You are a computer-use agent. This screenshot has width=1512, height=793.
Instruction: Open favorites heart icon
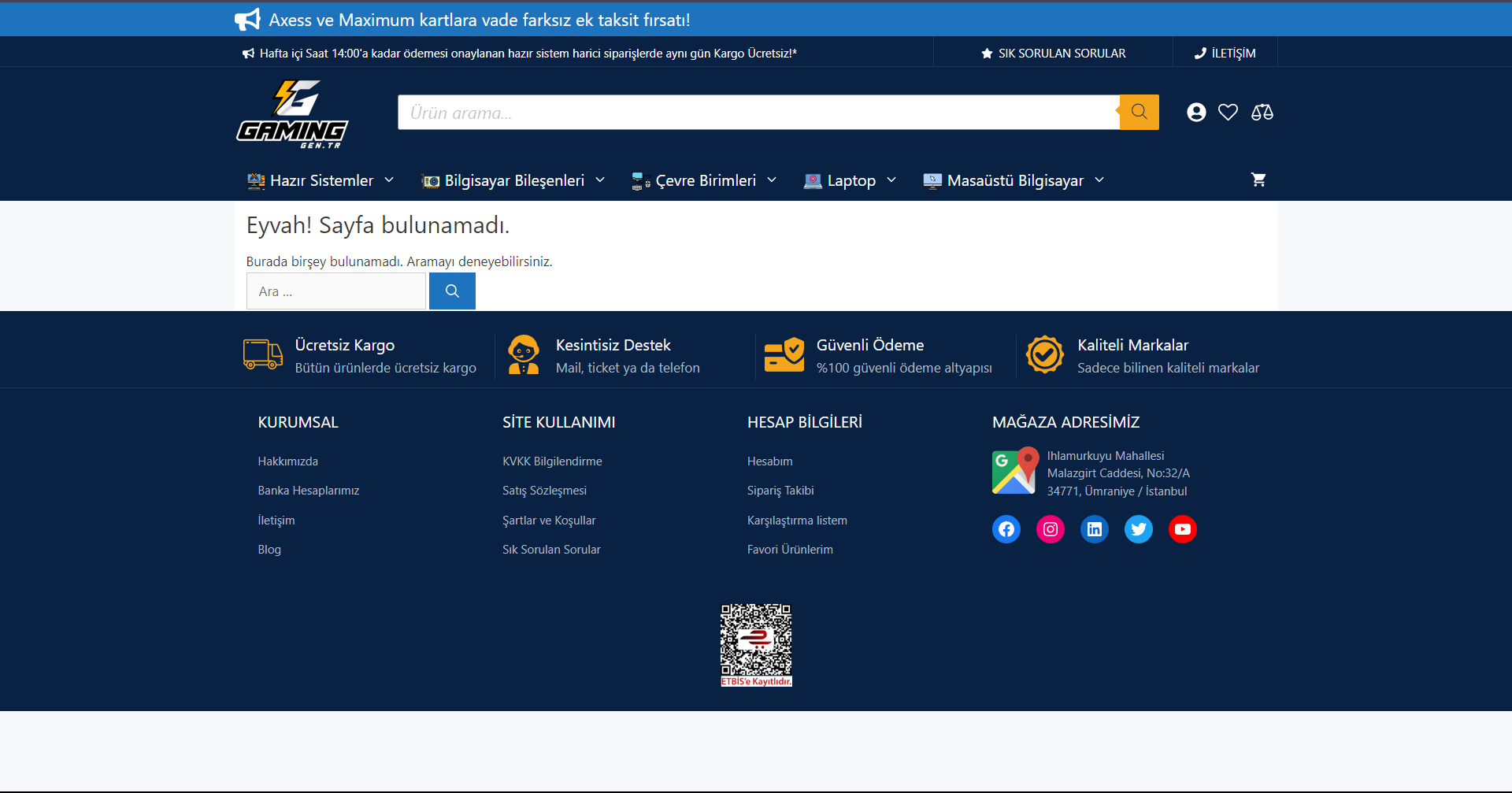click(1228, 113)
